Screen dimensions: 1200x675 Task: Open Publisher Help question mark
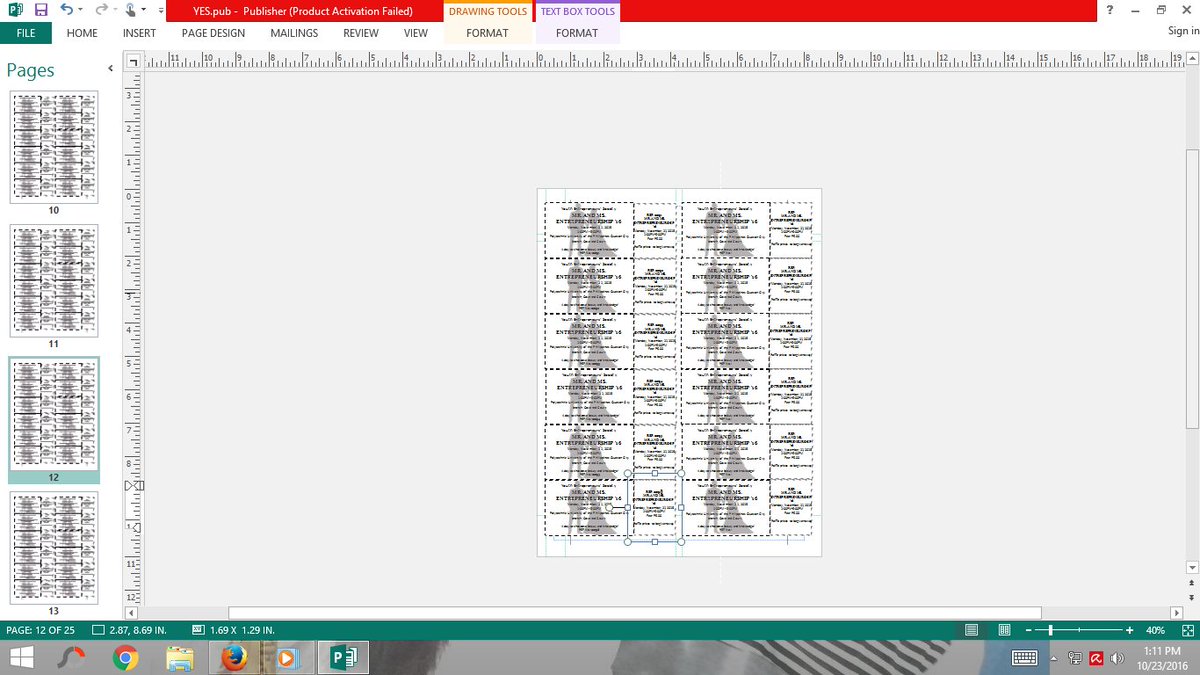1109,10
